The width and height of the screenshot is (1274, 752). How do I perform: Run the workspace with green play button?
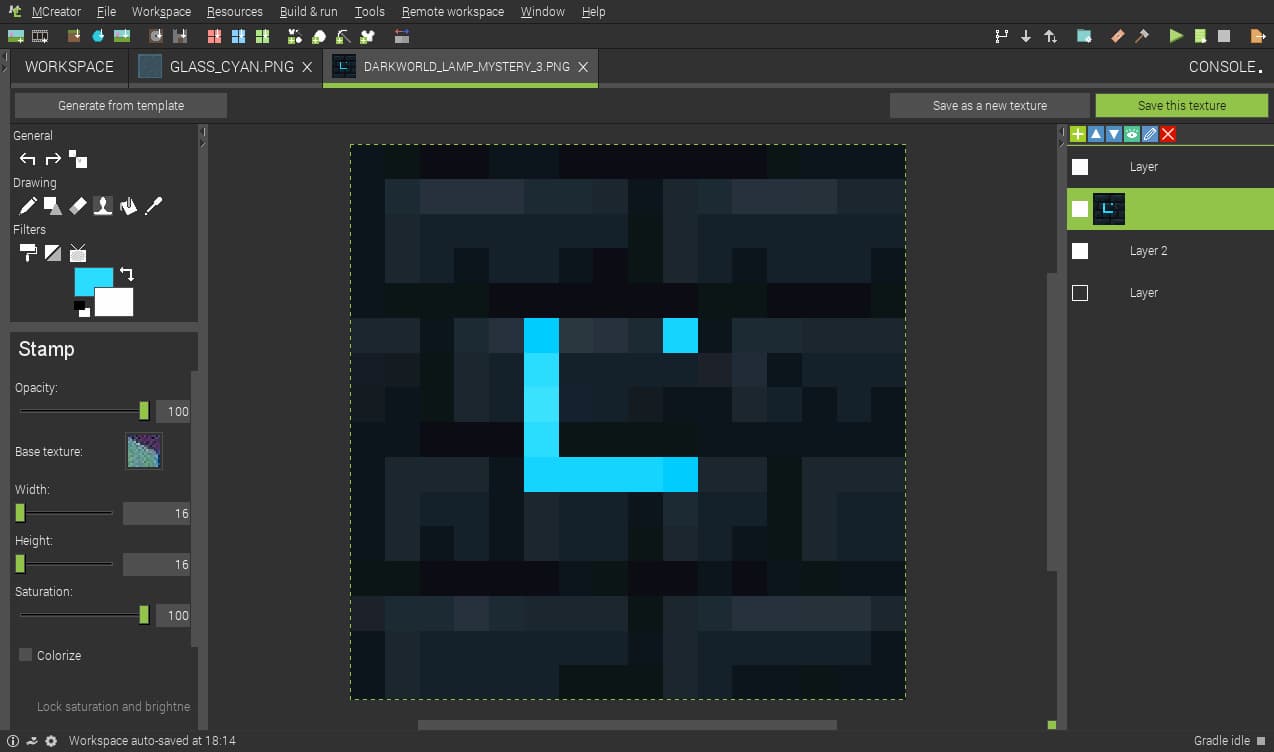[x=1176, y=35]
